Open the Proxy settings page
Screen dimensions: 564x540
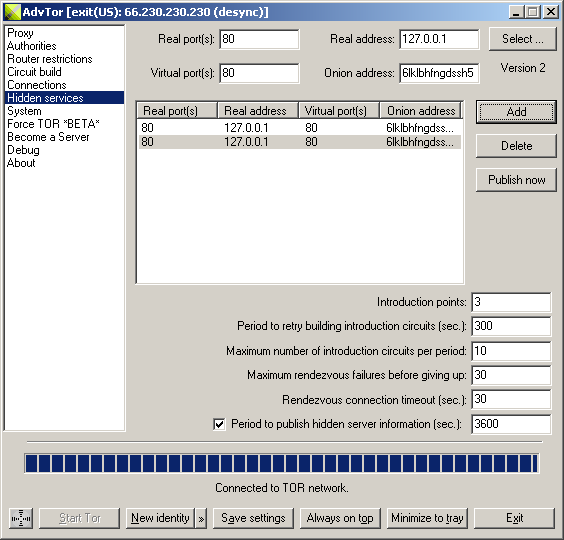21,33
